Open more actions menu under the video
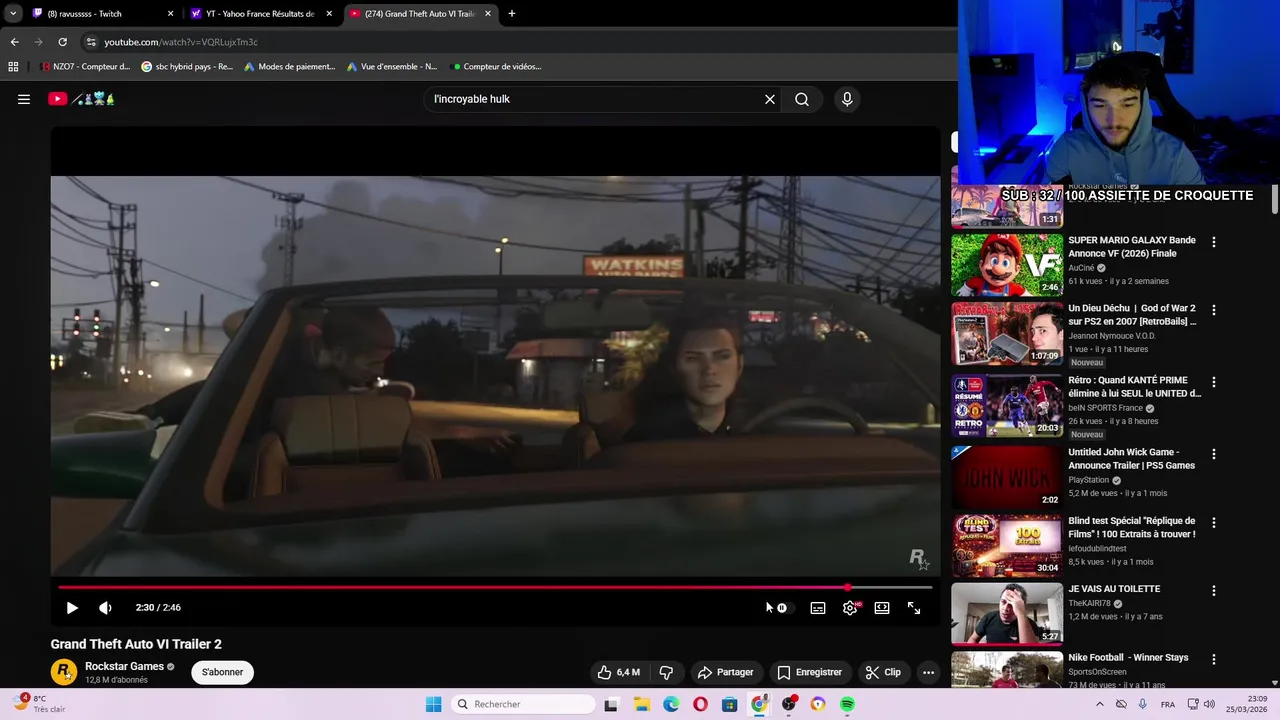 click(x=928, y=672)
